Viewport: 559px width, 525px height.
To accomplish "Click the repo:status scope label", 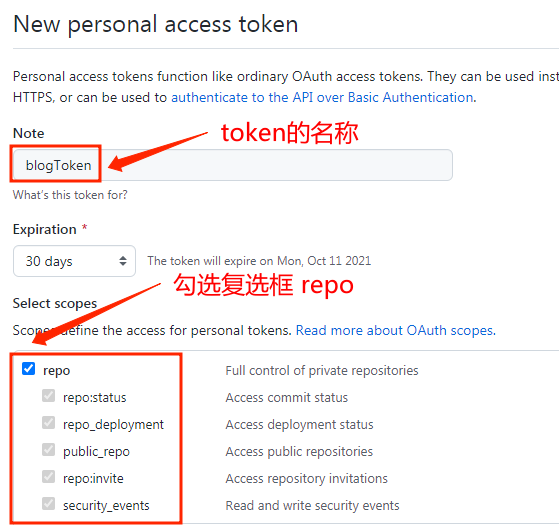I will [x=94, y=397].
